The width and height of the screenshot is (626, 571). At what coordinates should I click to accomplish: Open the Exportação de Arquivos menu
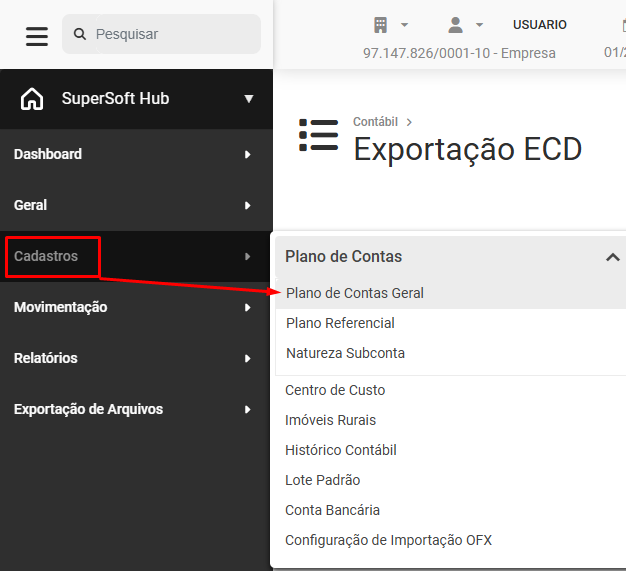[x=136, y=409]
